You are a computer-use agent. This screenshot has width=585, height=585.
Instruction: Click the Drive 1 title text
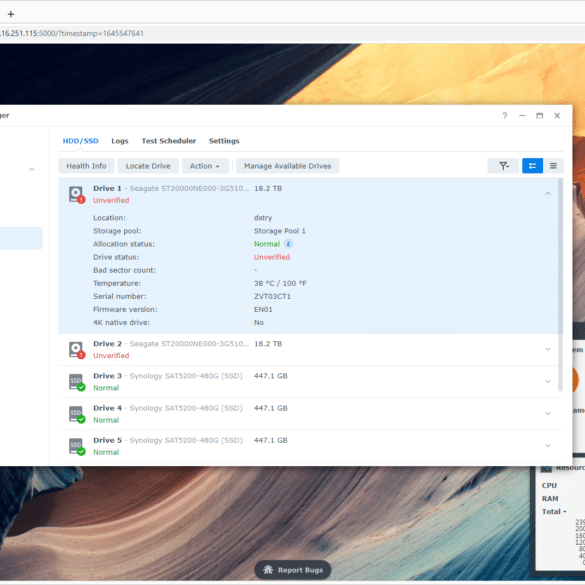107,188
